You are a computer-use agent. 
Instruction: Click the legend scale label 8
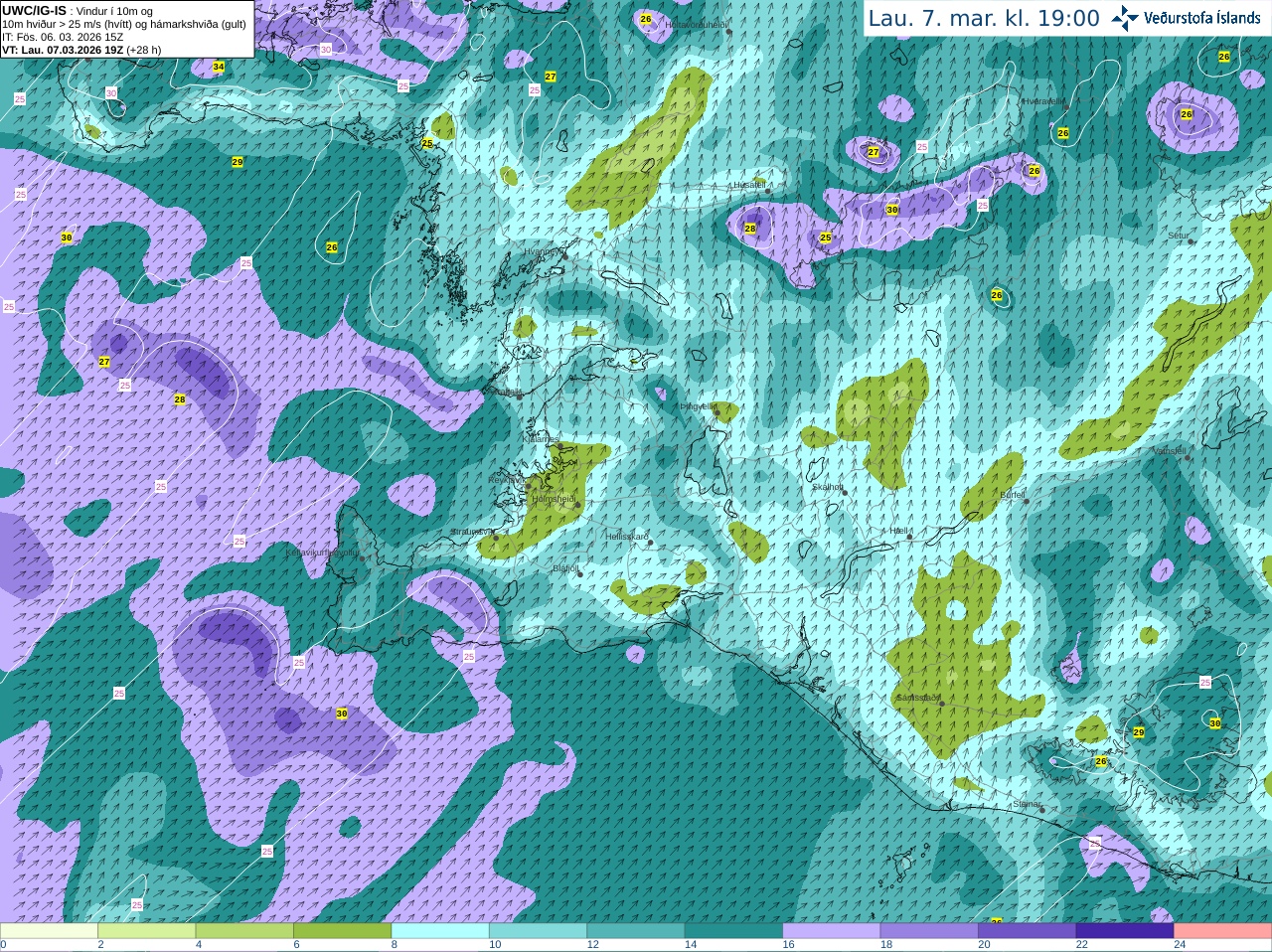(x=395, y=945)
